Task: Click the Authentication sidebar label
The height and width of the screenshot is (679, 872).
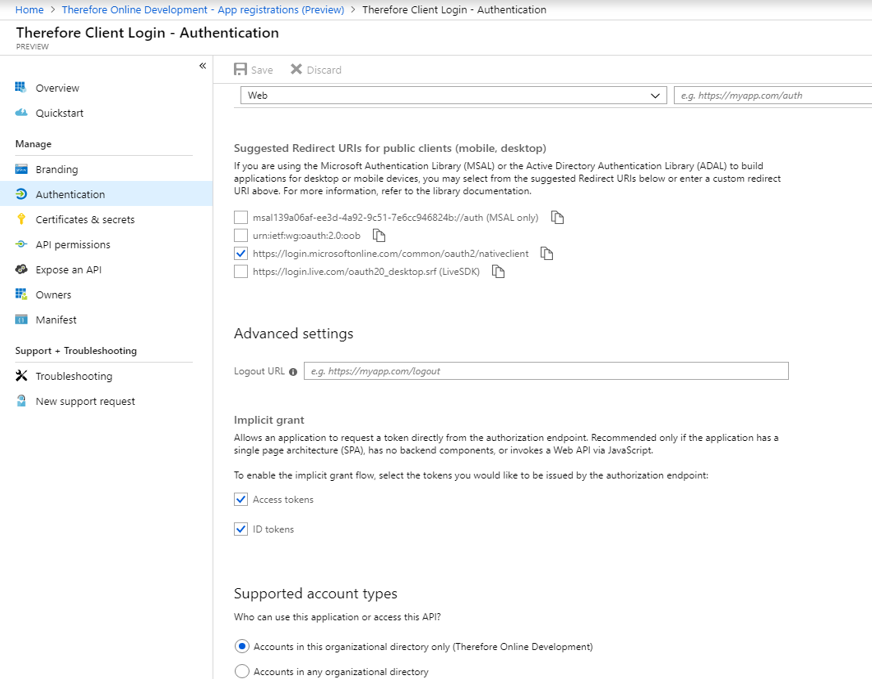Action: coord(70,194)
